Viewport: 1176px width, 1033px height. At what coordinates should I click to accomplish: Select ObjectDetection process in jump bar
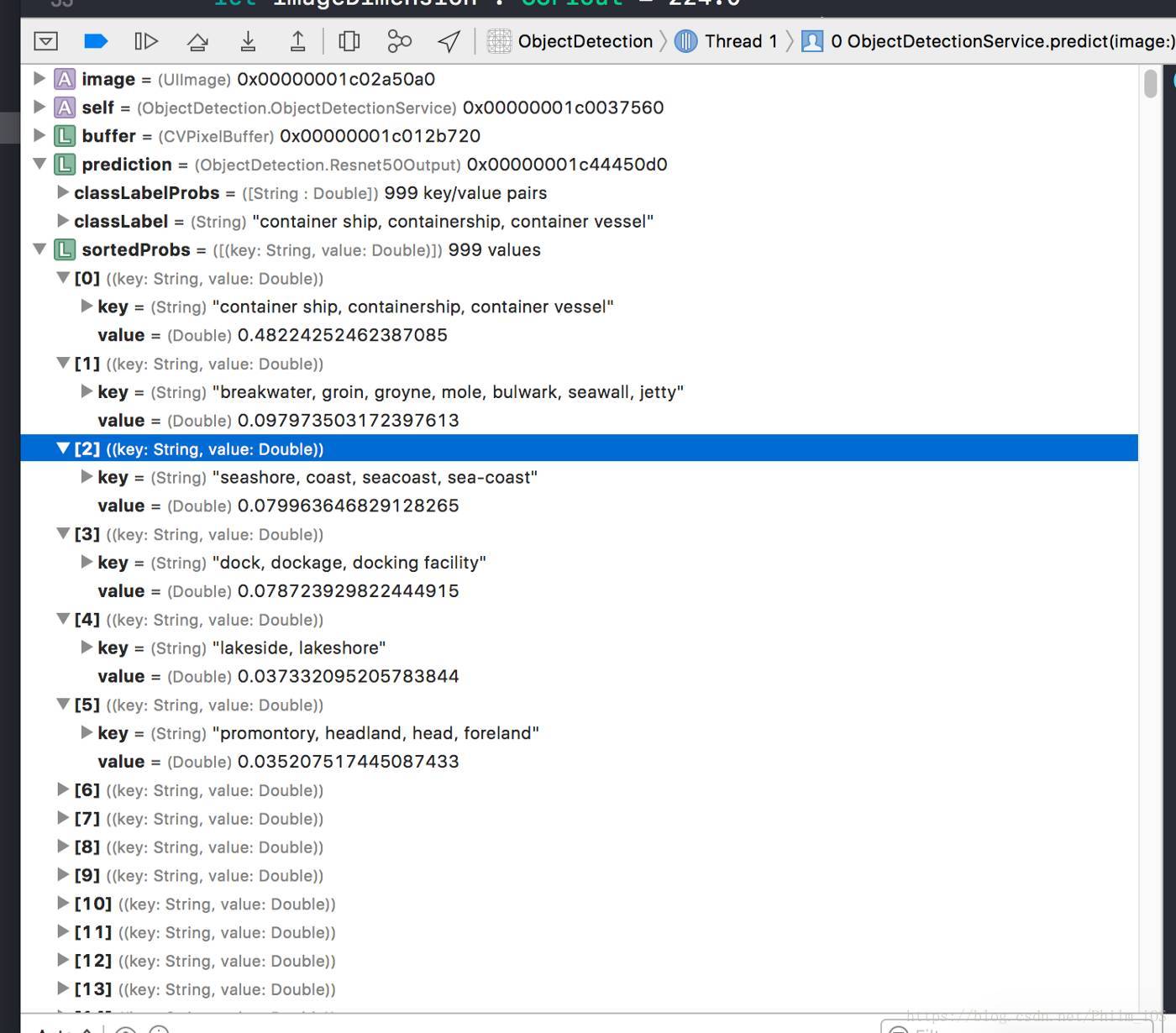(x=585, y=41)
